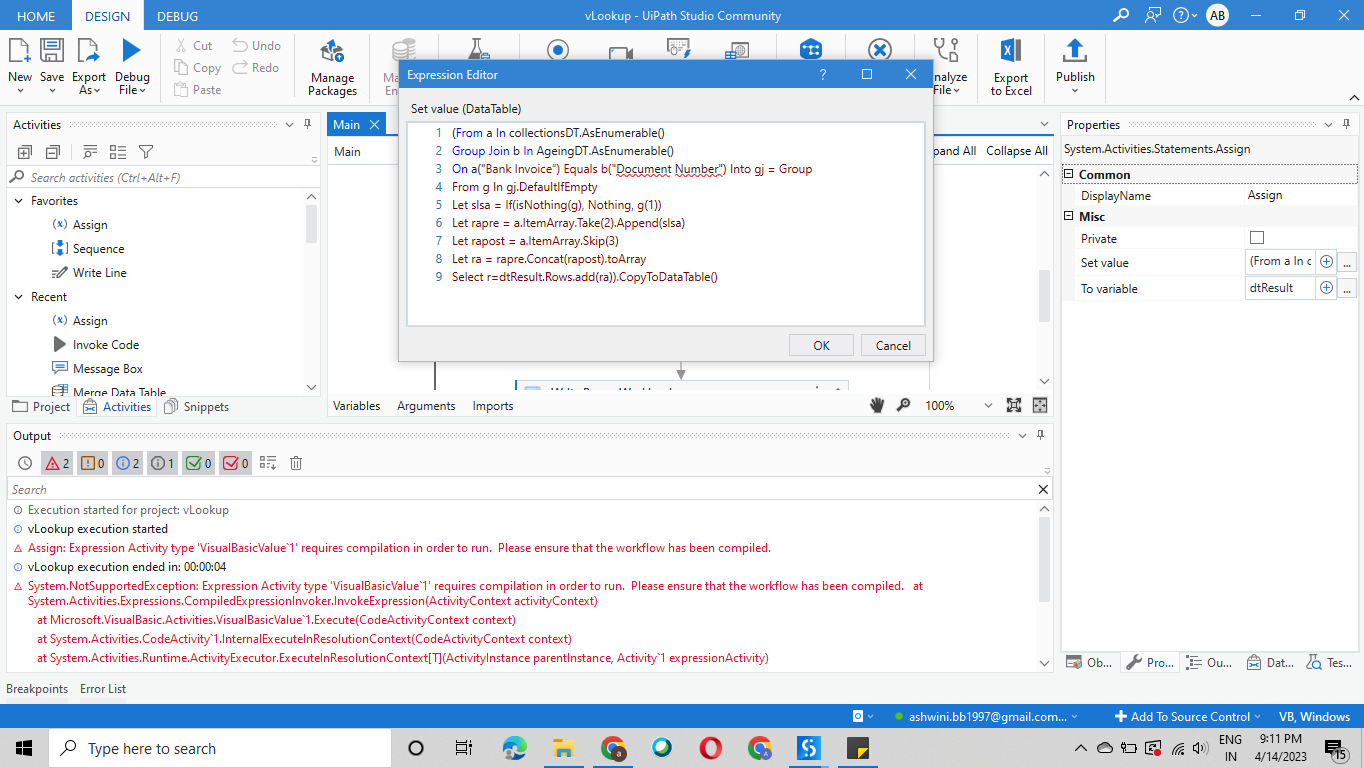1364x768 pixels.
Task: Open the Variables tab
Action: point(356,406)
